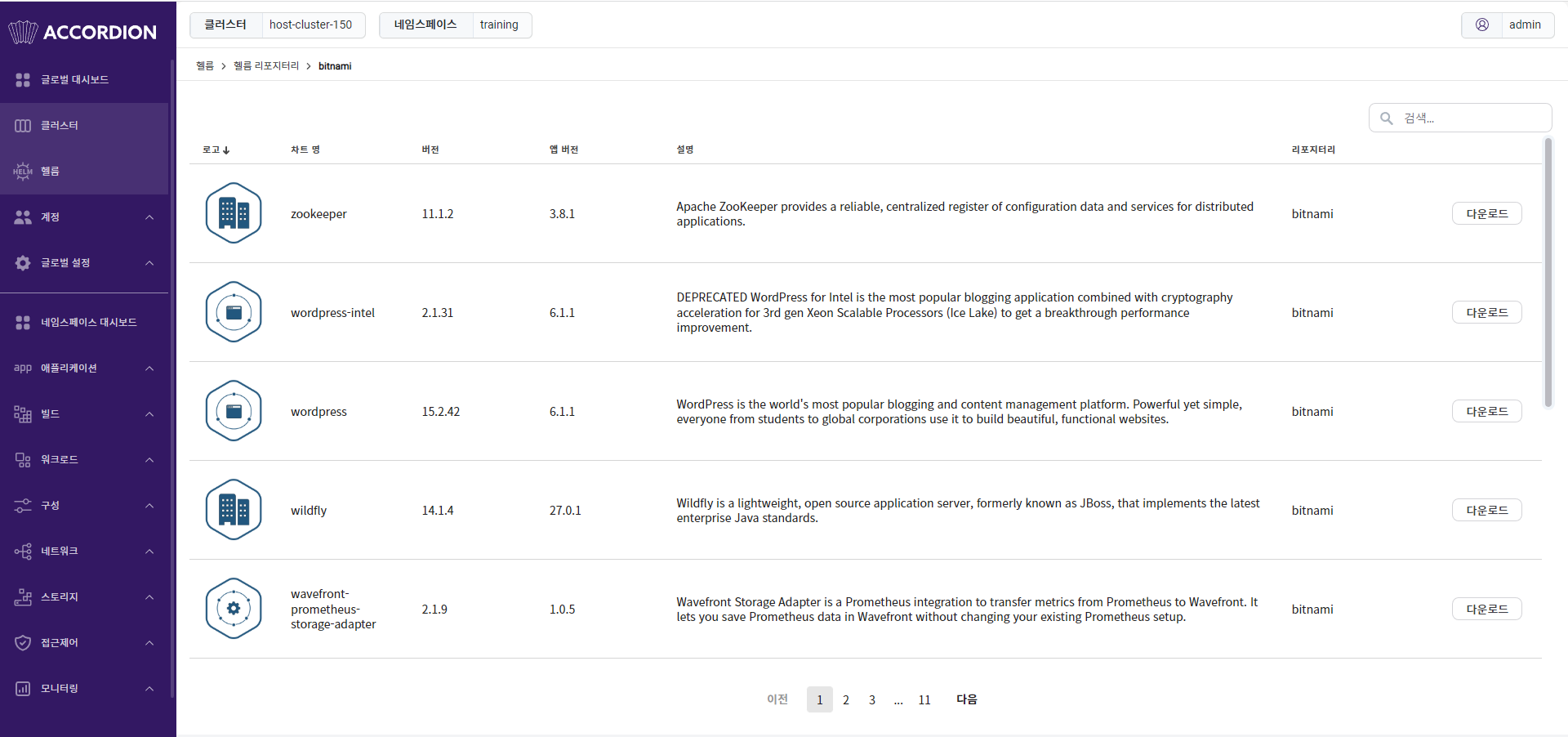Viewport: 1568px width, 737px height.
Task: Click the wavefront-prometheus-storage-adapter gear logo
Action: click(234, 609)
